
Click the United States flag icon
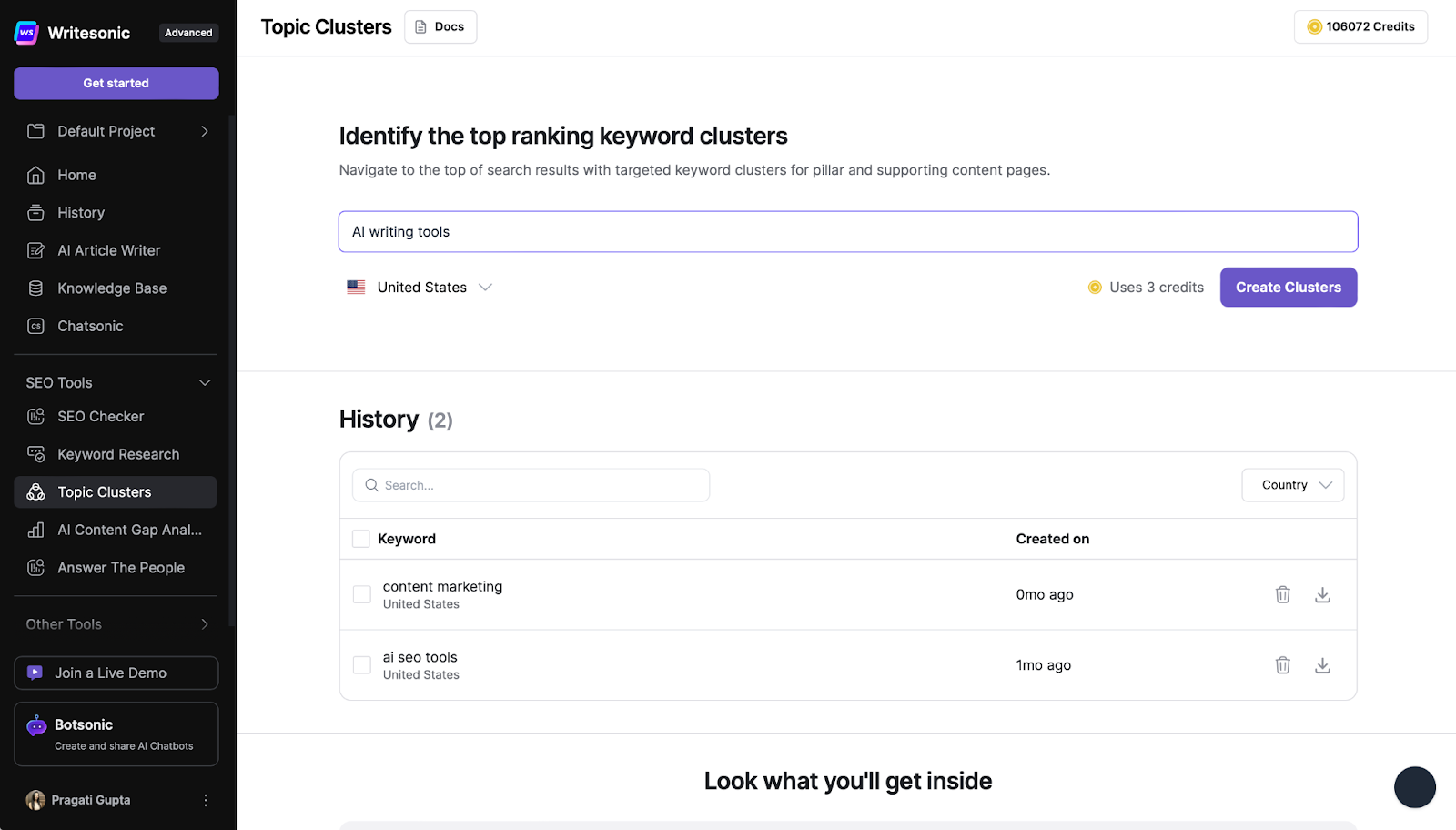(357, 287)
